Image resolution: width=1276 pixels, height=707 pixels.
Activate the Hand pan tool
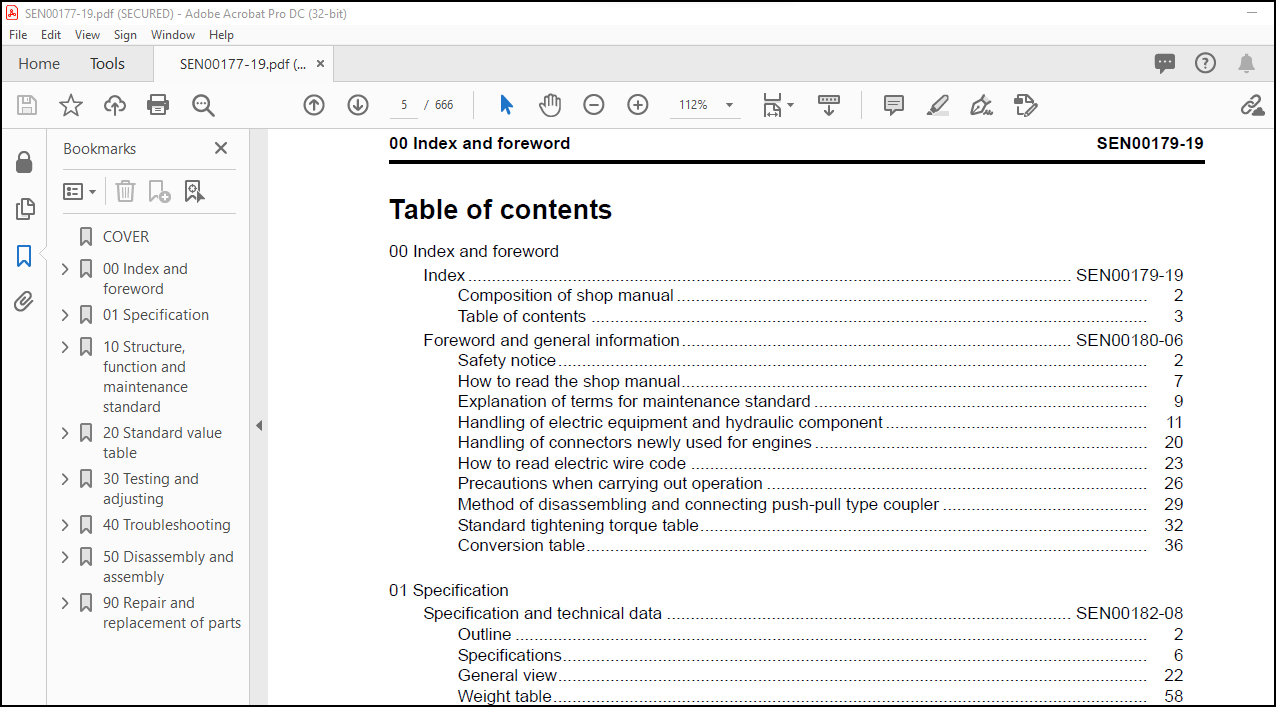click(x=550, y=105)
